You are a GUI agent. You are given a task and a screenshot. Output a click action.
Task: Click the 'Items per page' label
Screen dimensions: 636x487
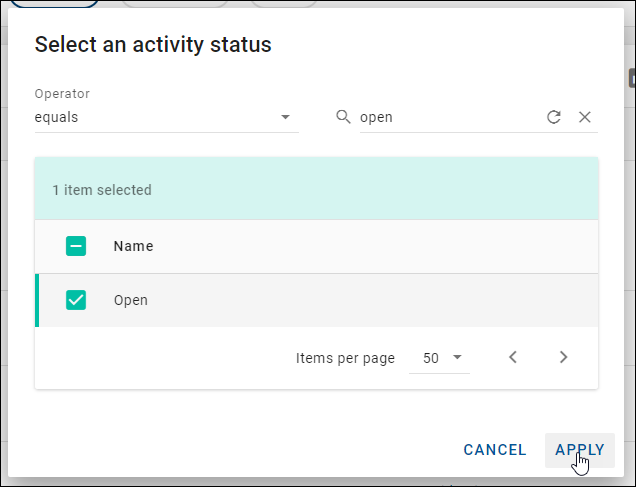(345, 358)
